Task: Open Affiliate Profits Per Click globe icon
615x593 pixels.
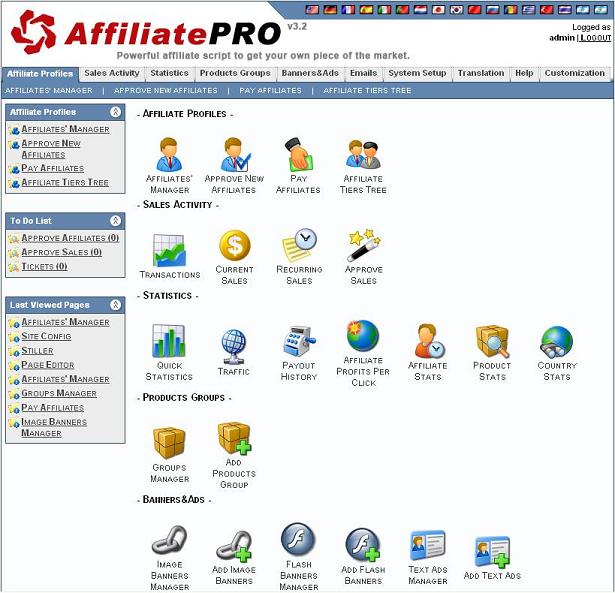Action: click(363, 336)
